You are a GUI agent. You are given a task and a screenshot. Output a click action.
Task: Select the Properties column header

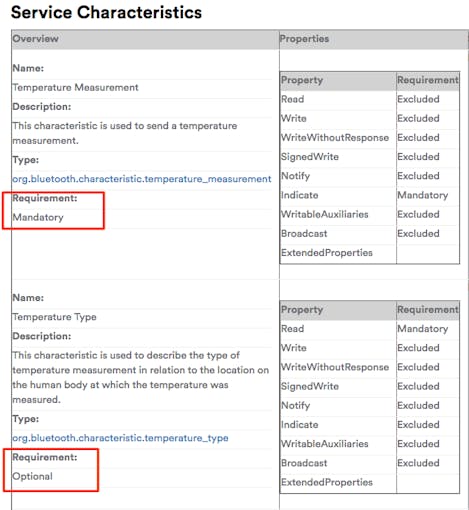pyautogui.click(x=304, y=39)
